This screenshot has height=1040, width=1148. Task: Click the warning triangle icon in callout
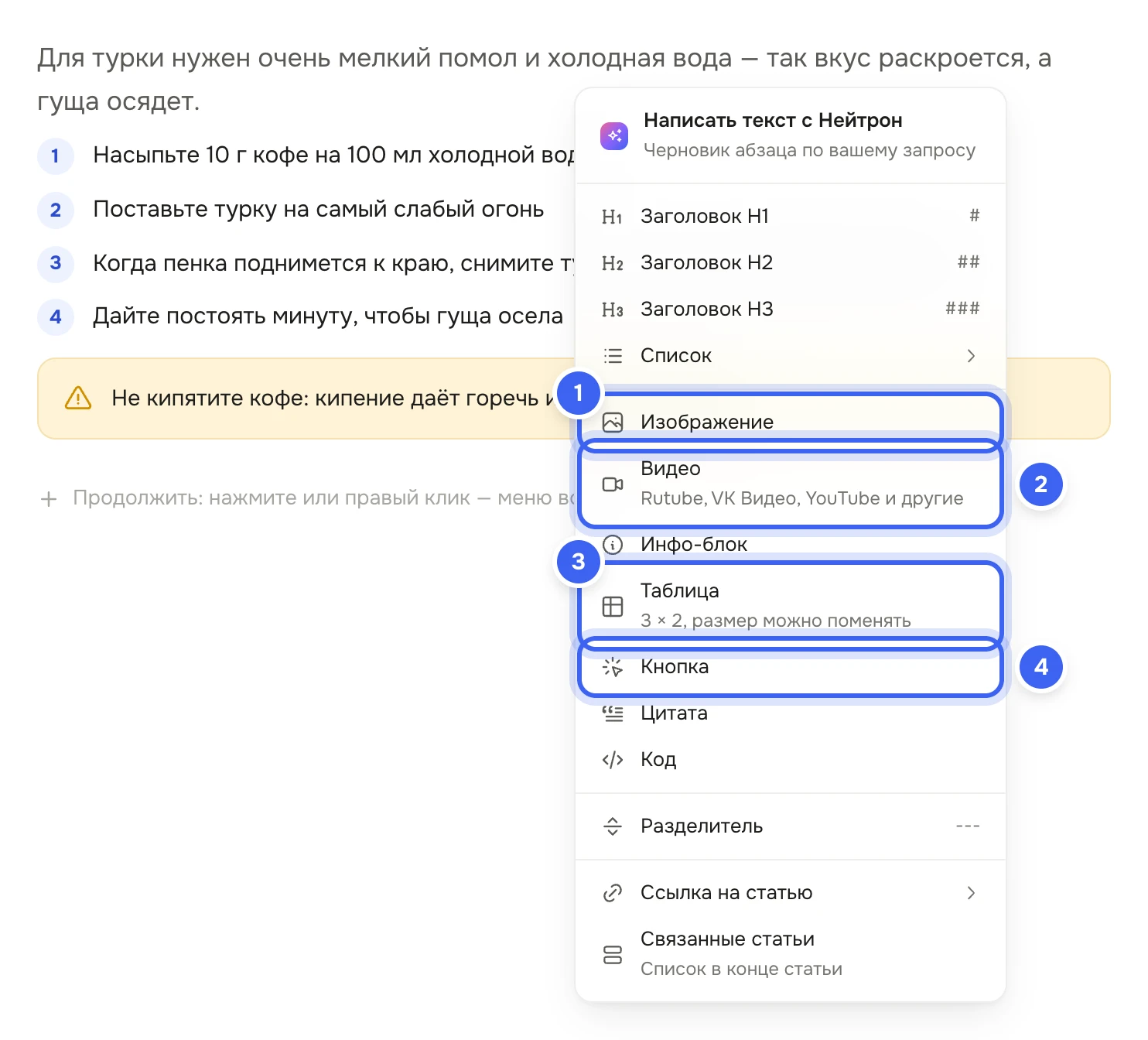pyautogui.click(x=78, y=399)
